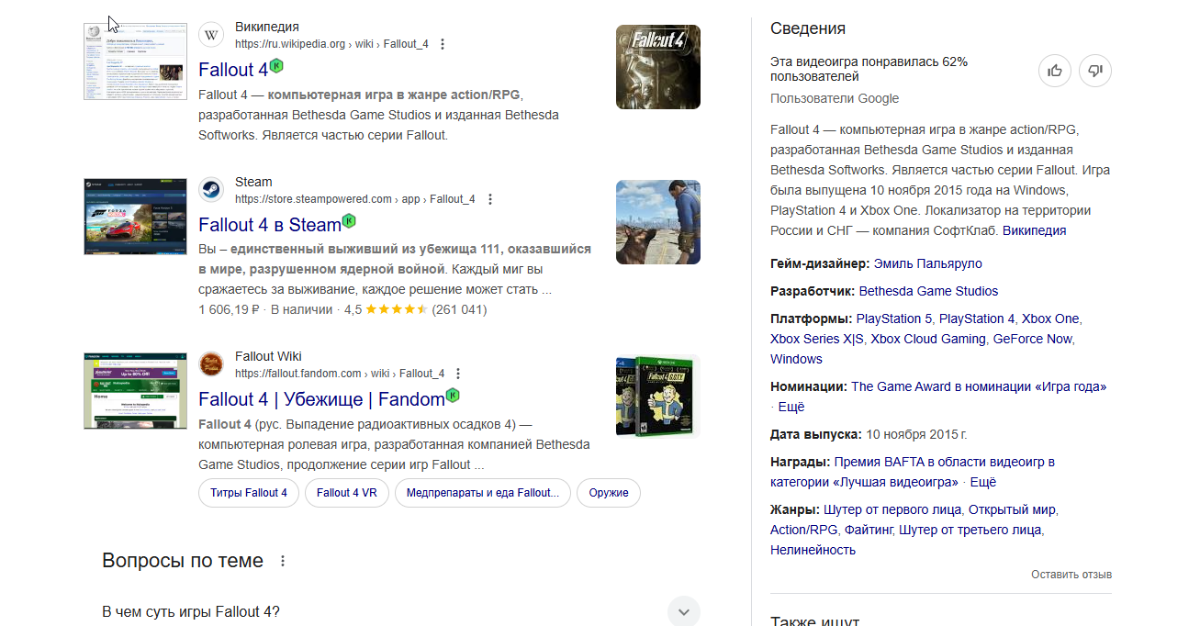Click Windows platform link
The image size is (1200, 626).
click(796, 359)
